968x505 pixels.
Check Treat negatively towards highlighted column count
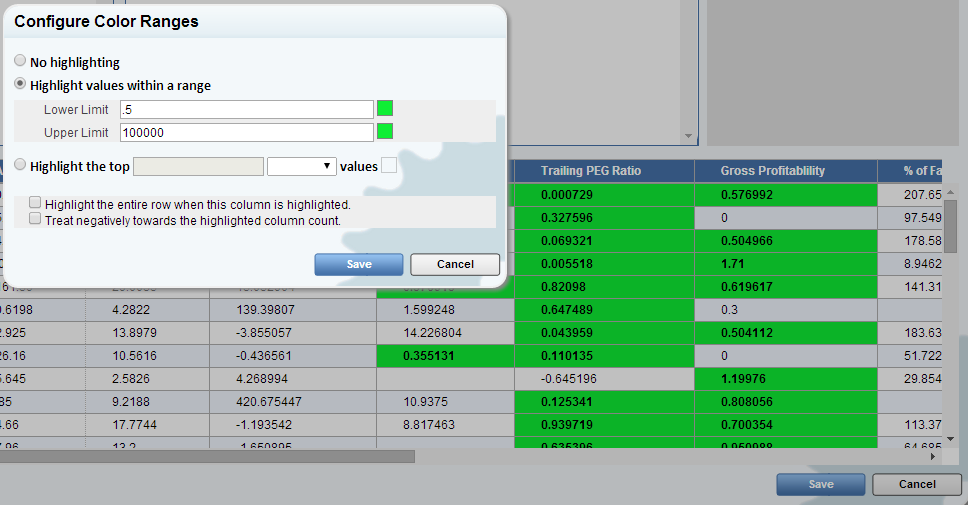36,219
